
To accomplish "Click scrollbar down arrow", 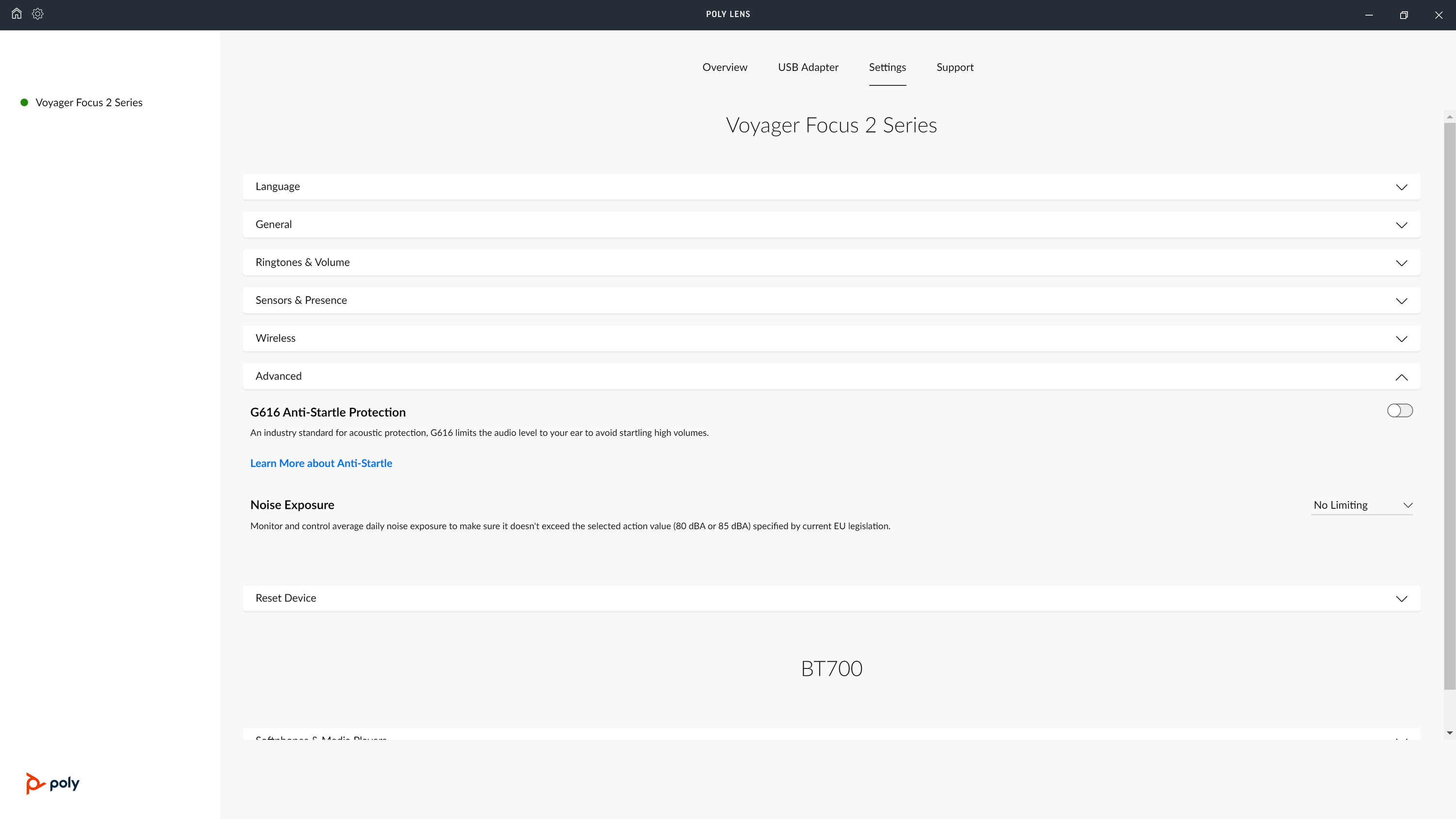I will [1449, 733].
